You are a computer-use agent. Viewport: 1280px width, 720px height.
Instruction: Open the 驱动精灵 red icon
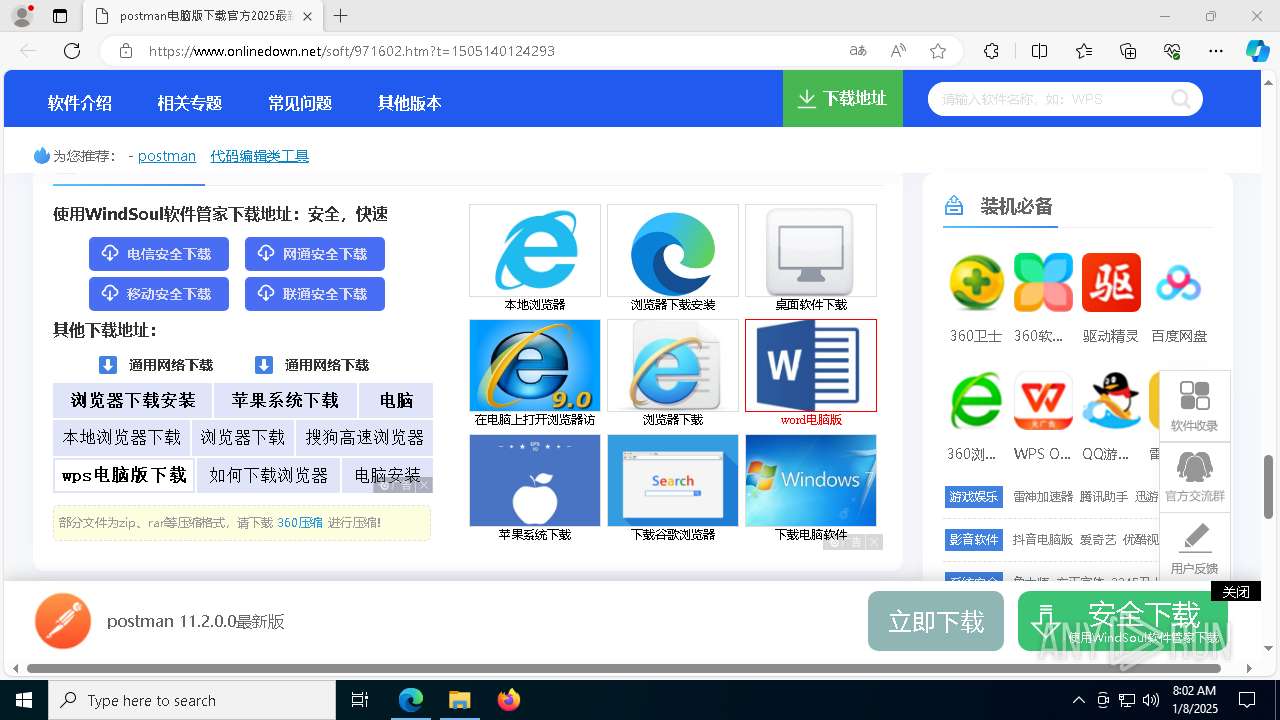tap(1111, 283)
